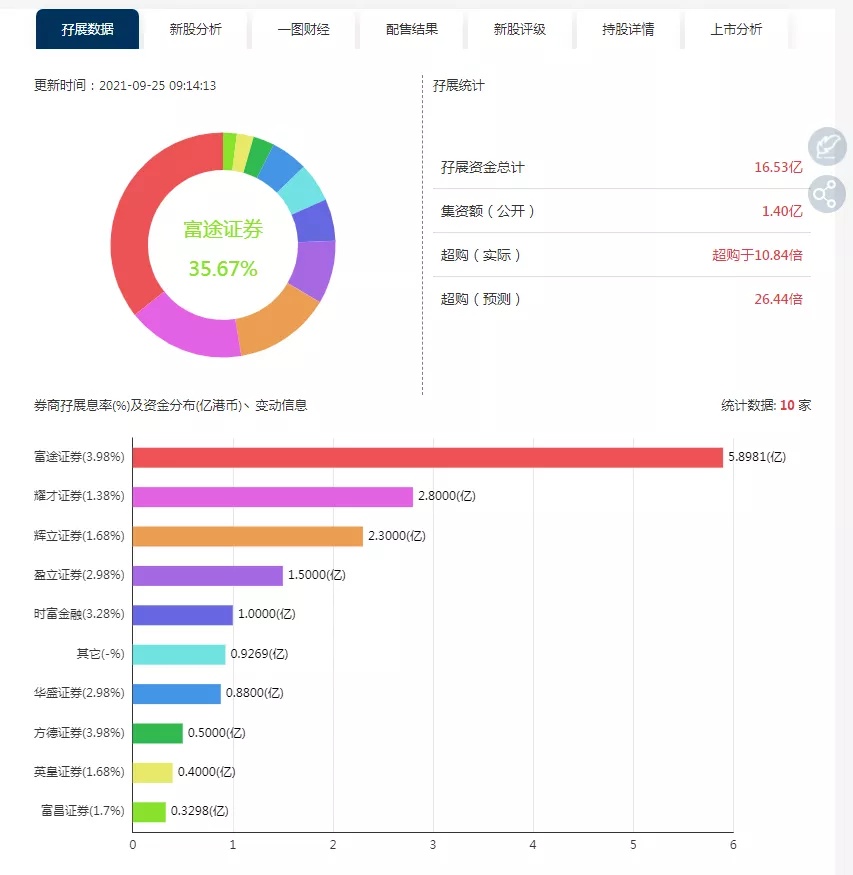Image resolution: width=853 pixels, height=875 pixels.
Task: Click the label 时富金融(3.28%)
Action: pyautogui.click(x=79, y=614)
